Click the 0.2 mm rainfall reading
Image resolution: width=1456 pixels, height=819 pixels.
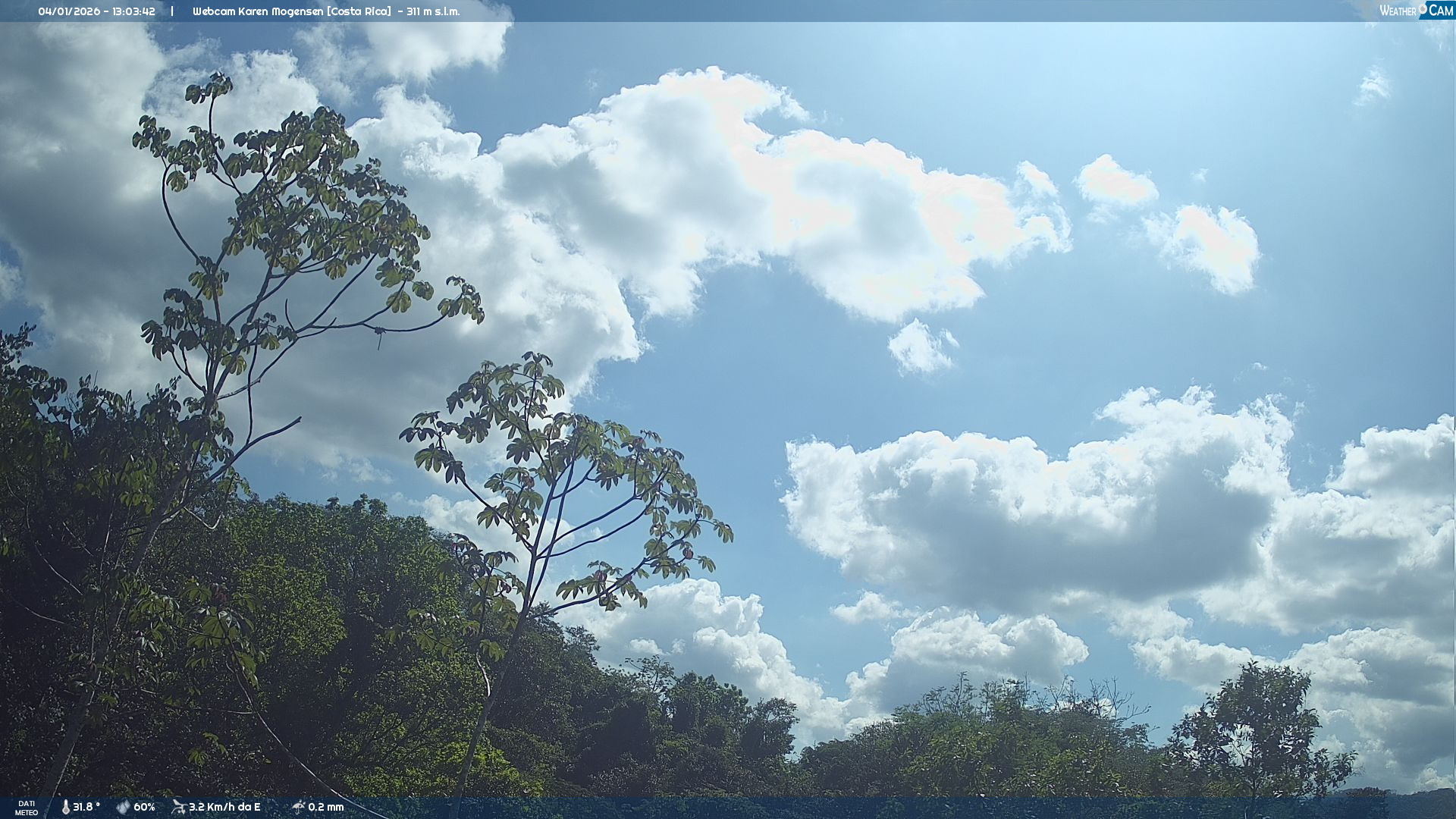point(326,807)
